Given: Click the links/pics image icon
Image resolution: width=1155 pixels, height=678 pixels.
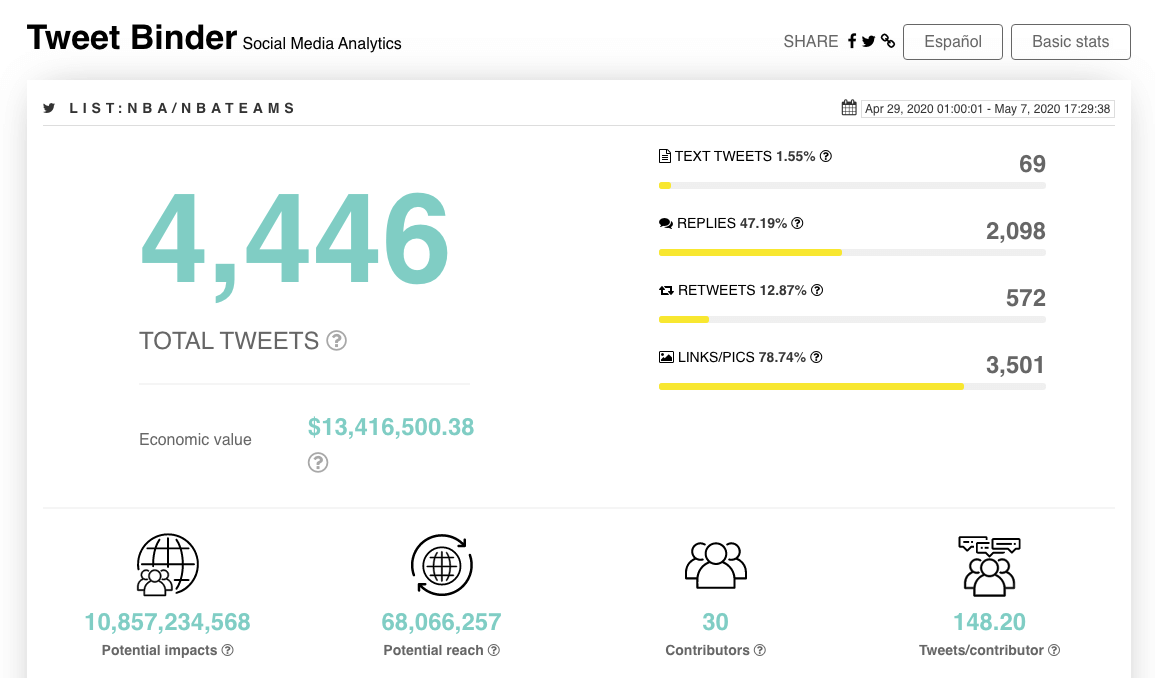Looking at the screenshot, I should (x=666, y=357).
